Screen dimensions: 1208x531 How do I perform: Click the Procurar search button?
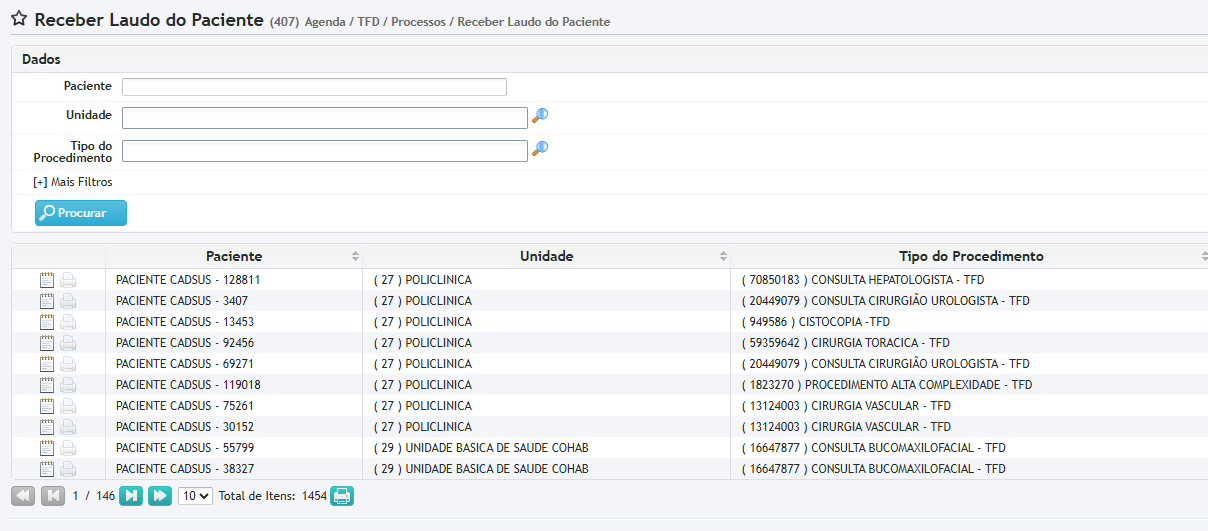[x=81, y=213]
